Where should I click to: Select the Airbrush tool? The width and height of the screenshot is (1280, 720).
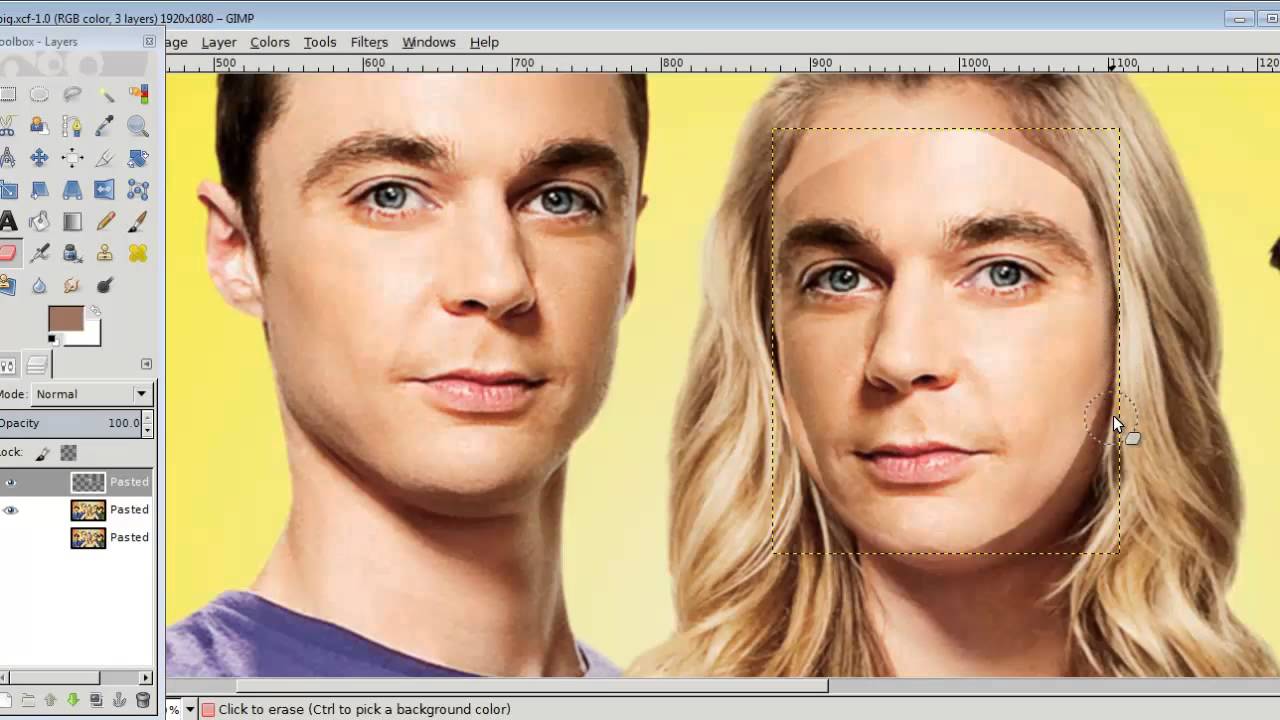click(x=39, y=254)
